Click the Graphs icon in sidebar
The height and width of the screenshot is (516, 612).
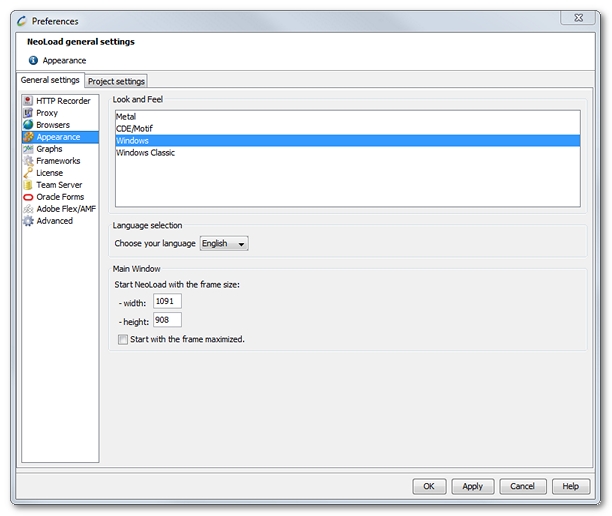tap(28, 149)
